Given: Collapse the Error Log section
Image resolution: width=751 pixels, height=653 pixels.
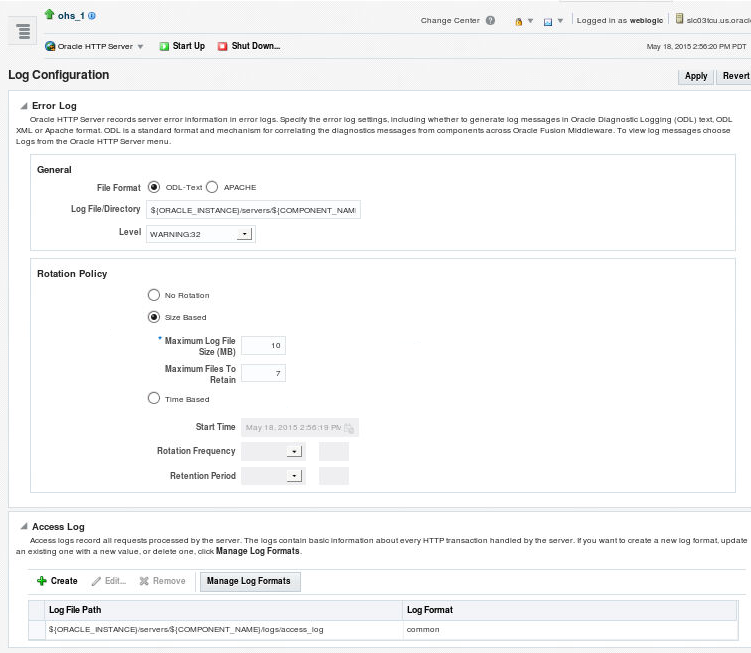Looking at the screenshot, I should [x=24, y=106].
